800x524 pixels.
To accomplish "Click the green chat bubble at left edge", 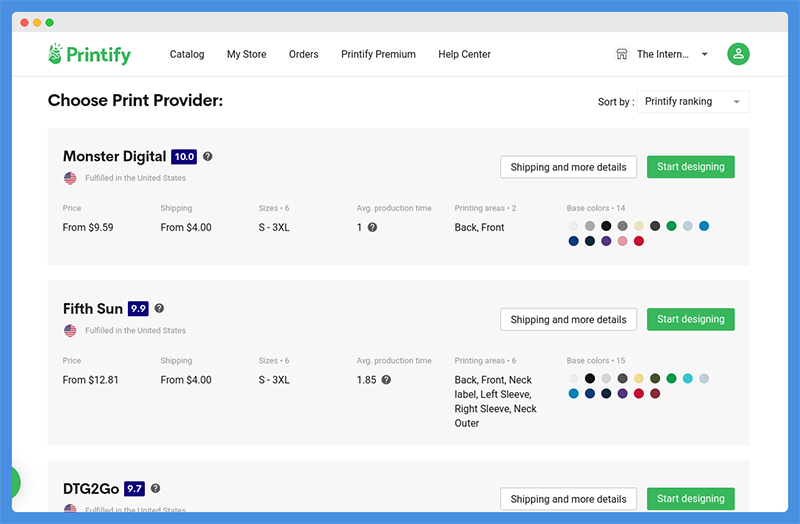I will pyautogui.click(x=16, y=482).
